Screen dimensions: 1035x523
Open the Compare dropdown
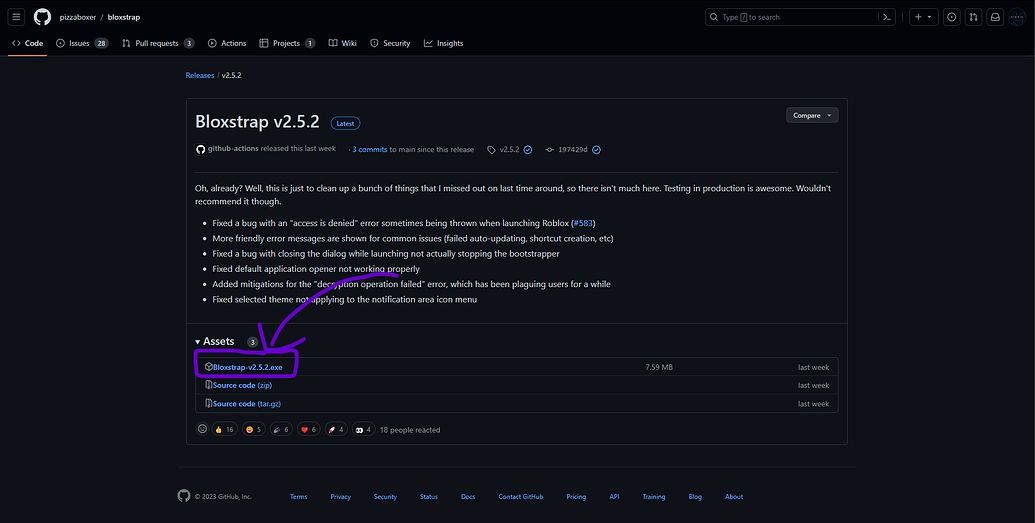812,116
